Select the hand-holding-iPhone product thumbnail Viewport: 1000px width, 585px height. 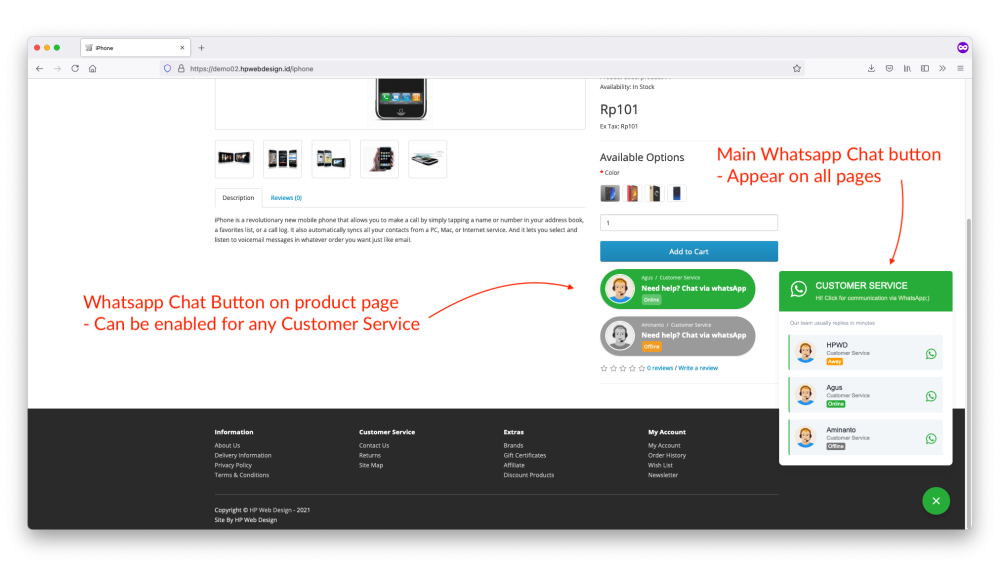pyautogui.click(x=379, y=159)
